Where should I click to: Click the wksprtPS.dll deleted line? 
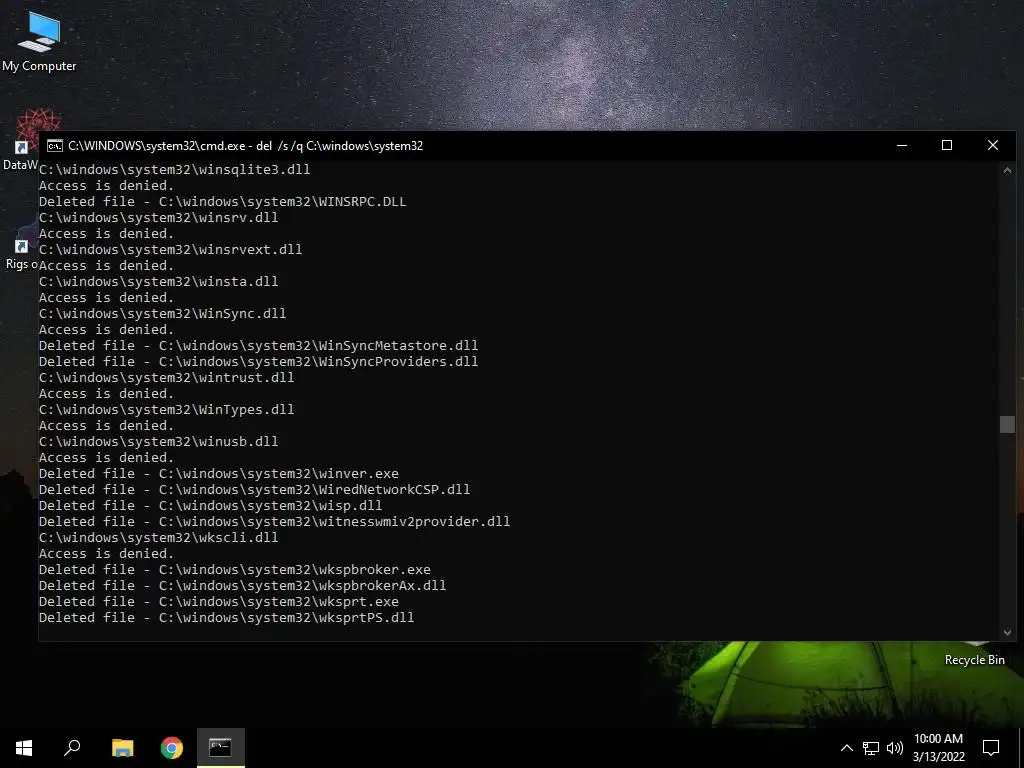[x=227, y=617]
